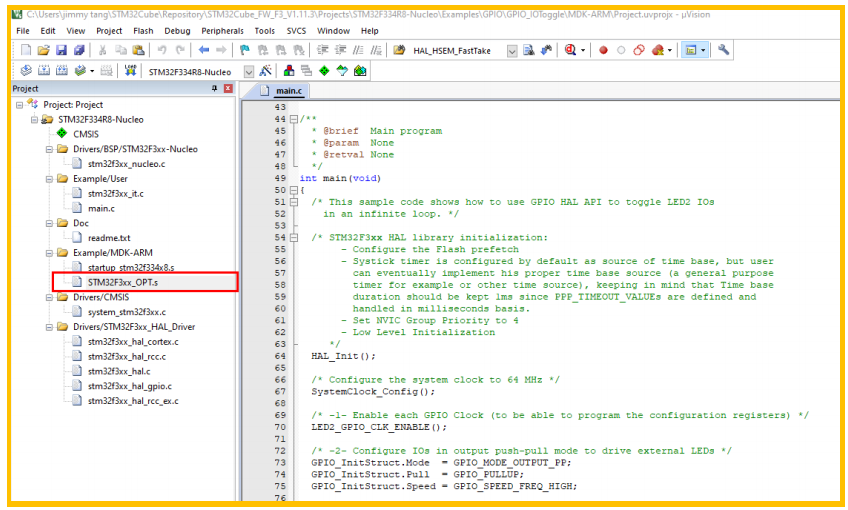Insert breakpoint with solid red circle

(x=603, y=50)
